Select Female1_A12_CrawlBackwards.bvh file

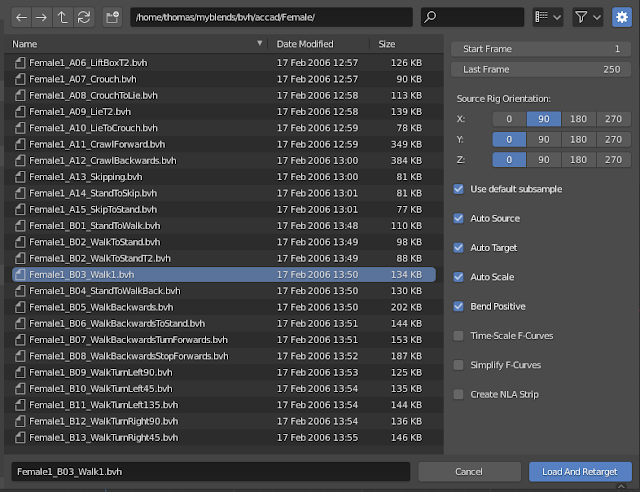click(224, 161)
